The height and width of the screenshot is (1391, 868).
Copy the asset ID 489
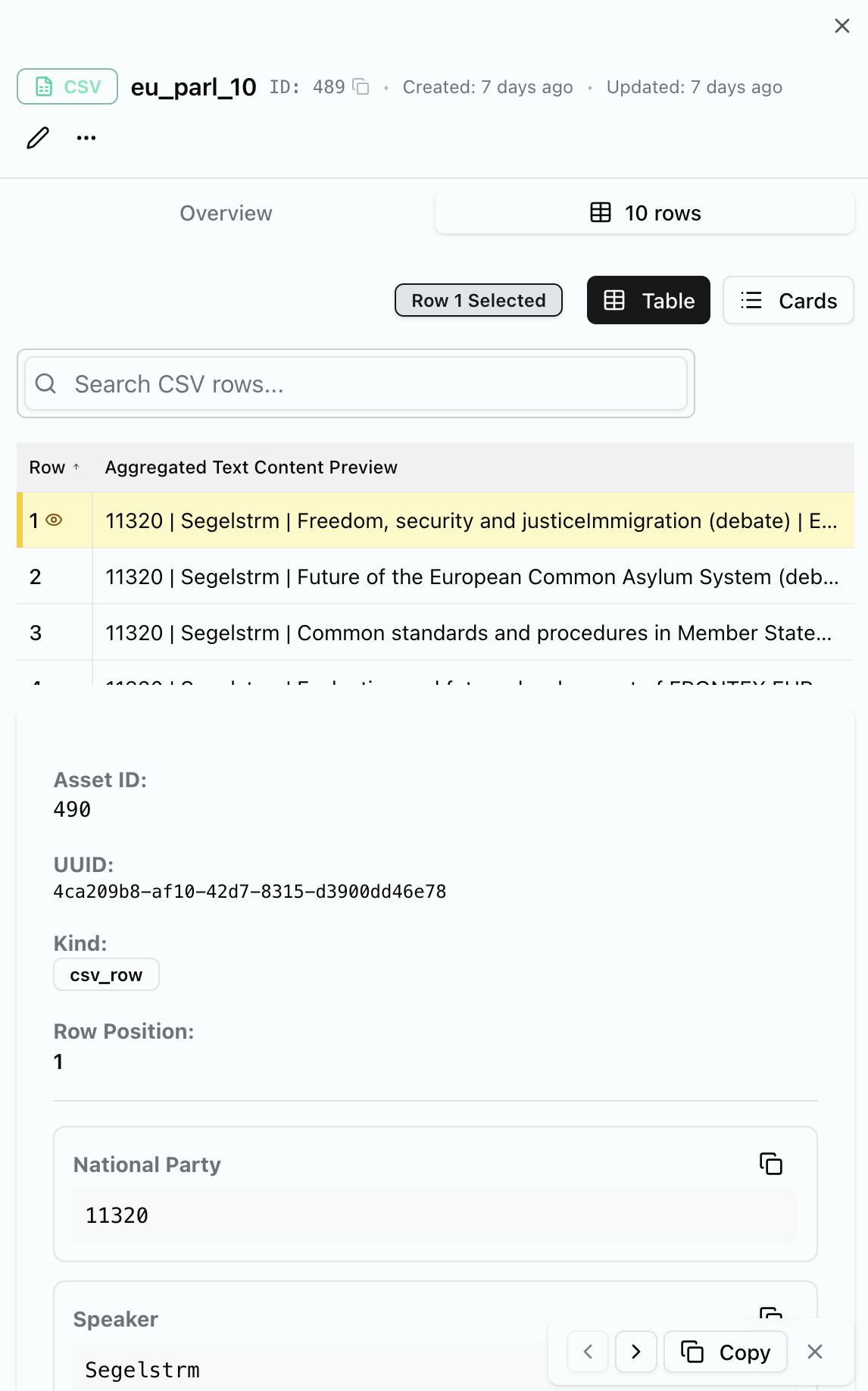(361, 87)
